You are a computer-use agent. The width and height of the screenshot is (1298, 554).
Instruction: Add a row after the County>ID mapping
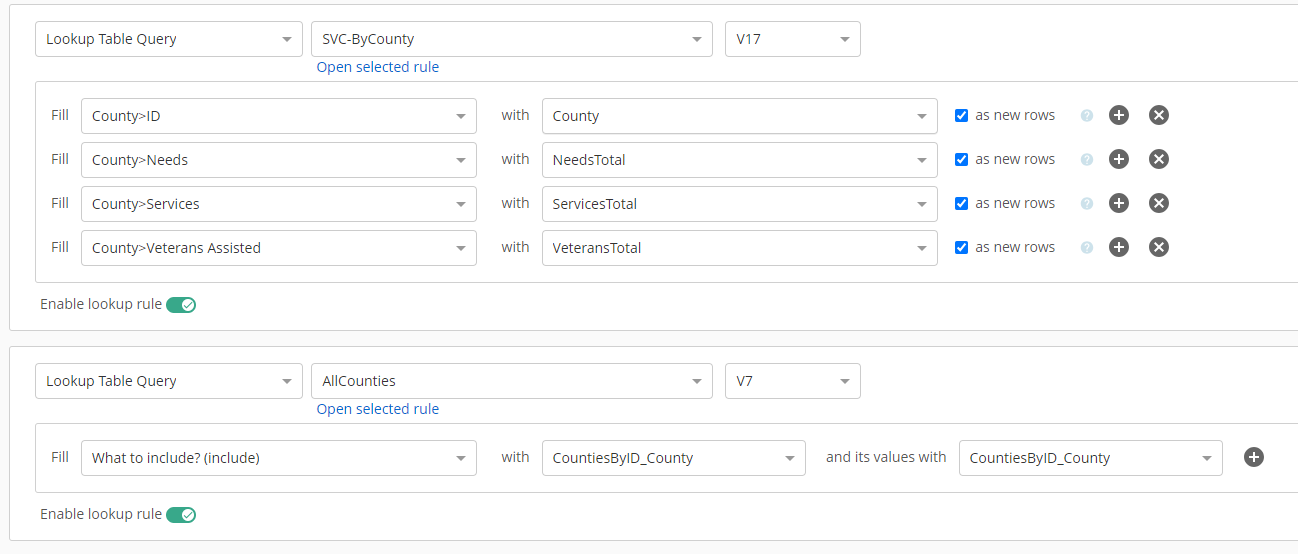[x=1119, y=115]
